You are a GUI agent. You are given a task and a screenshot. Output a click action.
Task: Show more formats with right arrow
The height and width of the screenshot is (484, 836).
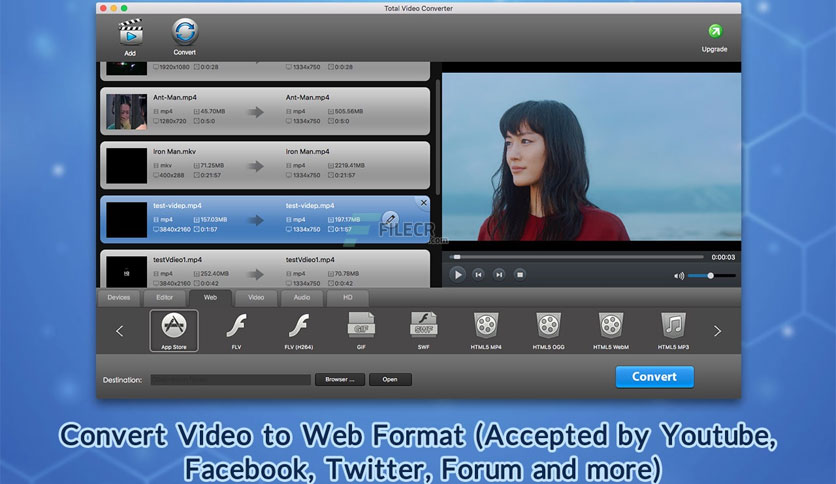point(718,331)
